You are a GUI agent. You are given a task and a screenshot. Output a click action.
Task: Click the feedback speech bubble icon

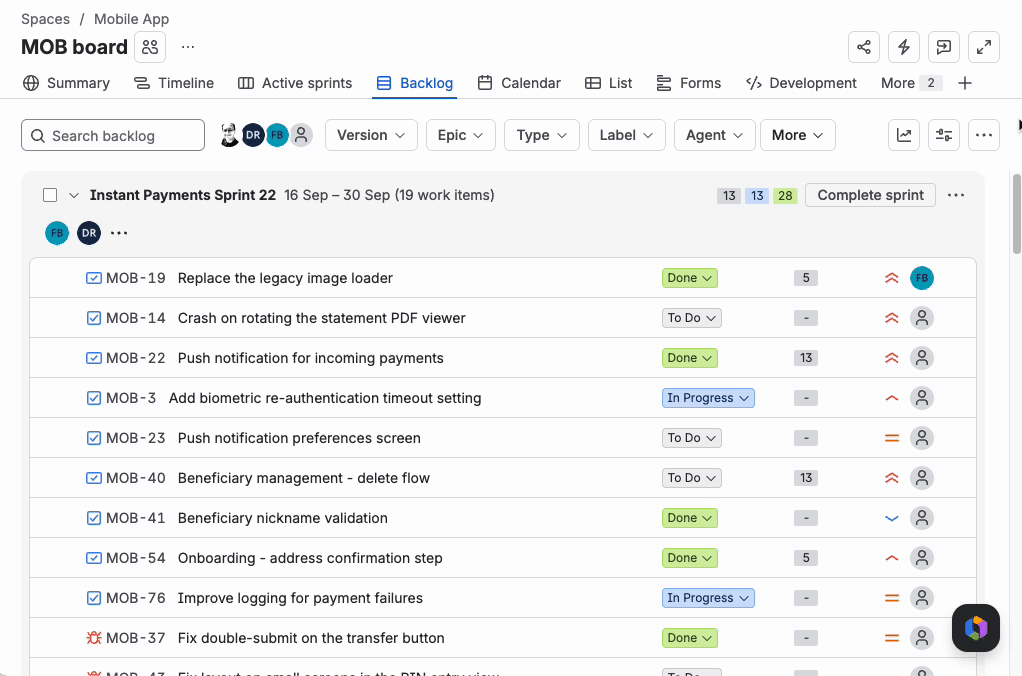(x=943, y=47)
